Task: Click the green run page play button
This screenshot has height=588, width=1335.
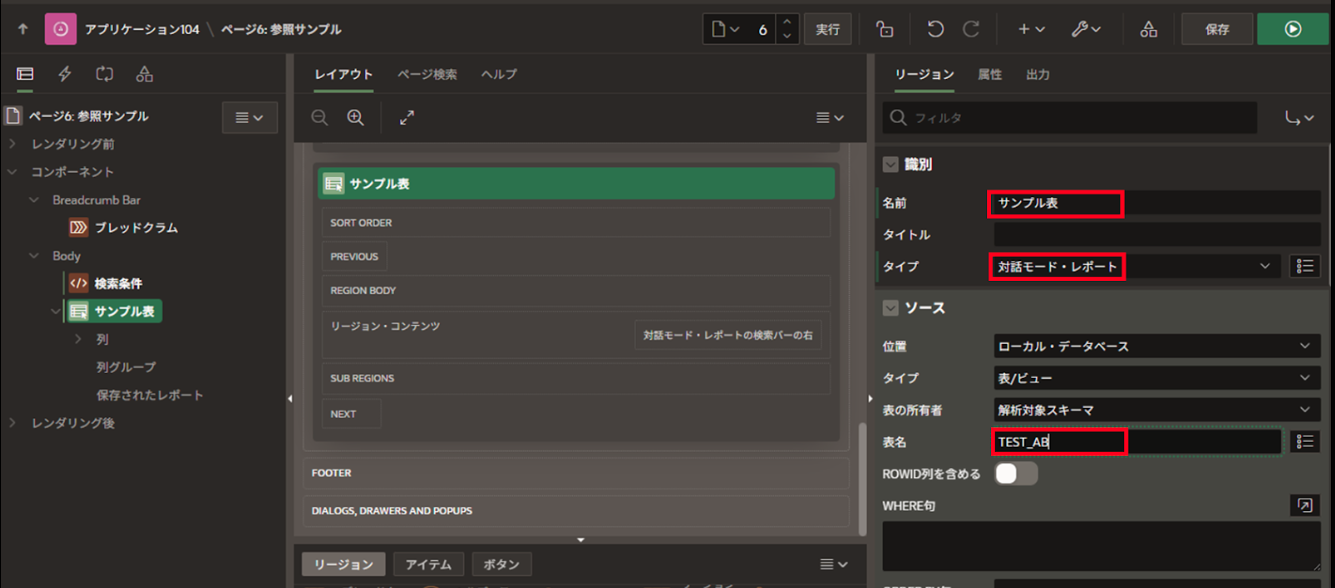Action: point(1292,29)
